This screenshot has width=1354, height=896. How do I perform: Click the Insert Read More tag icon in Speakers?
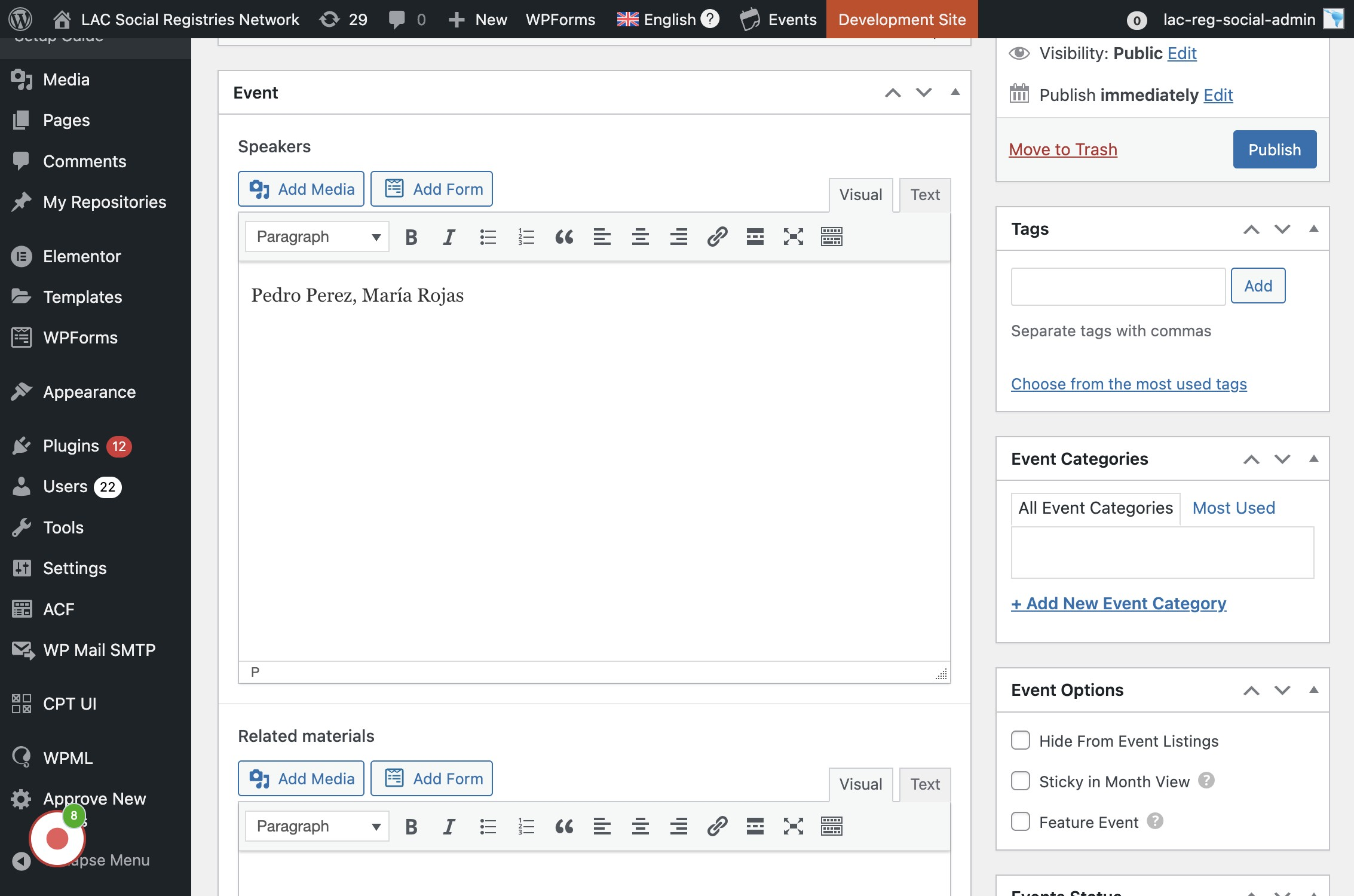tap(755, 237)
